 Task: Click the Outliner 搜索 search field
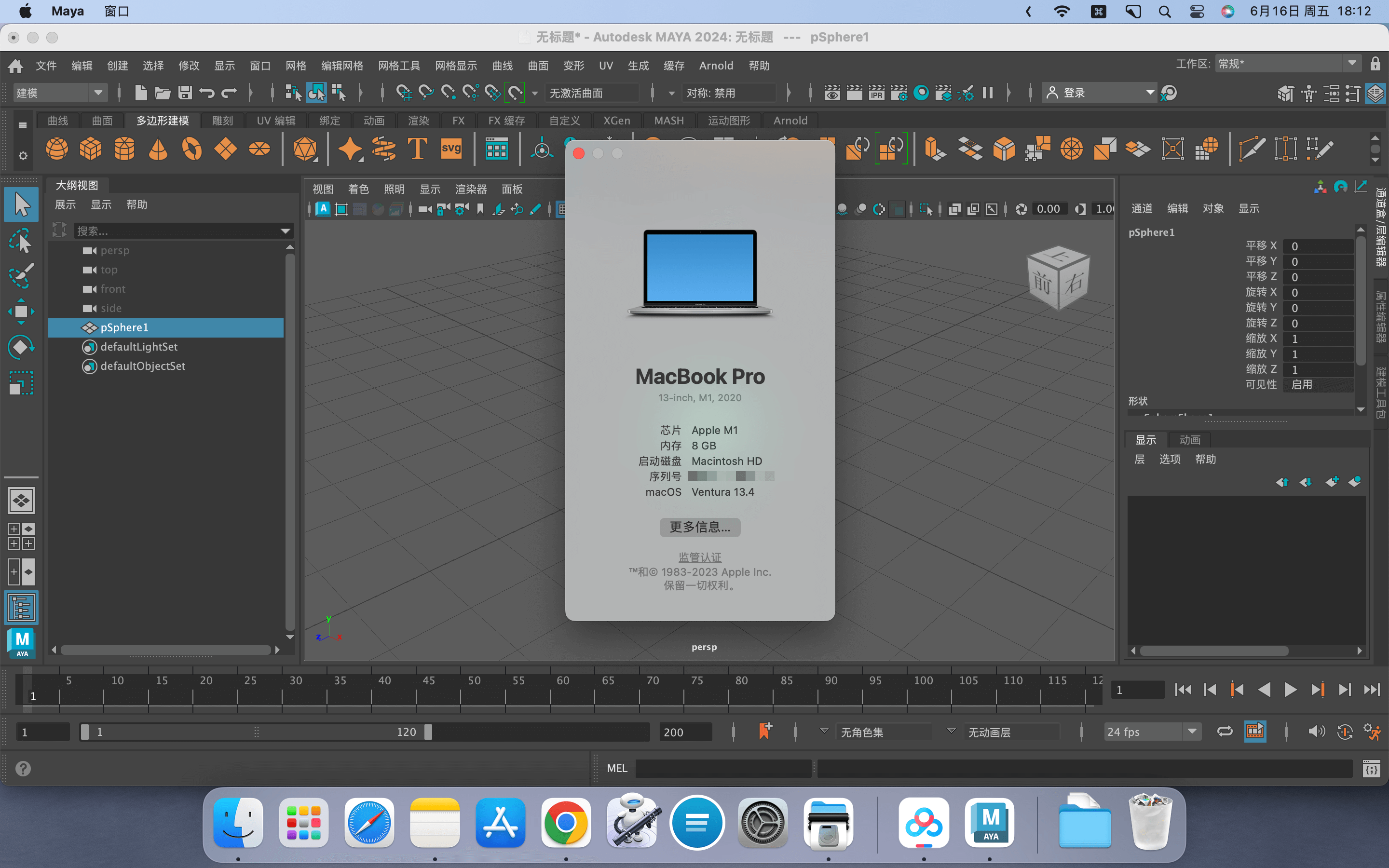coord(177,231)
